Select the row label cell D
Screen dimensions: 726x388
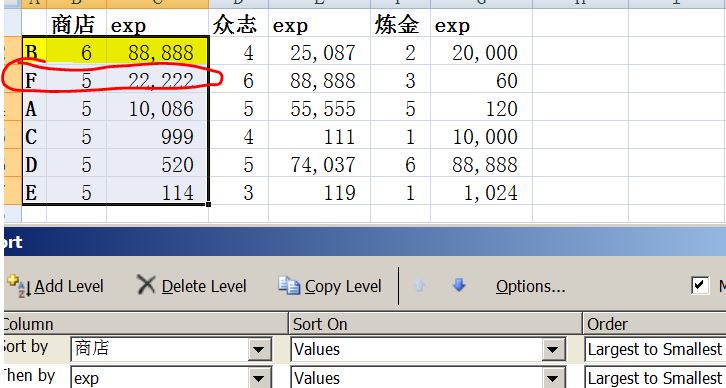coord(34,163)
